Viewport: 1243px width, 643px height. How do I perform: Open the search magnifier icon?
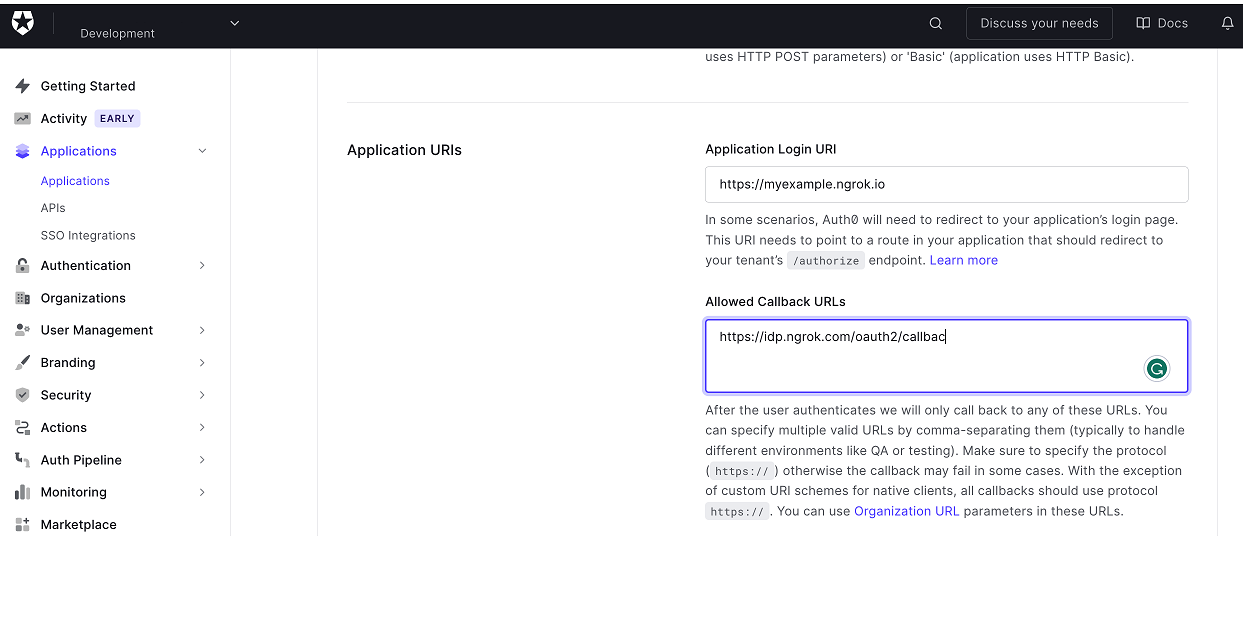[x=935, y=22]
